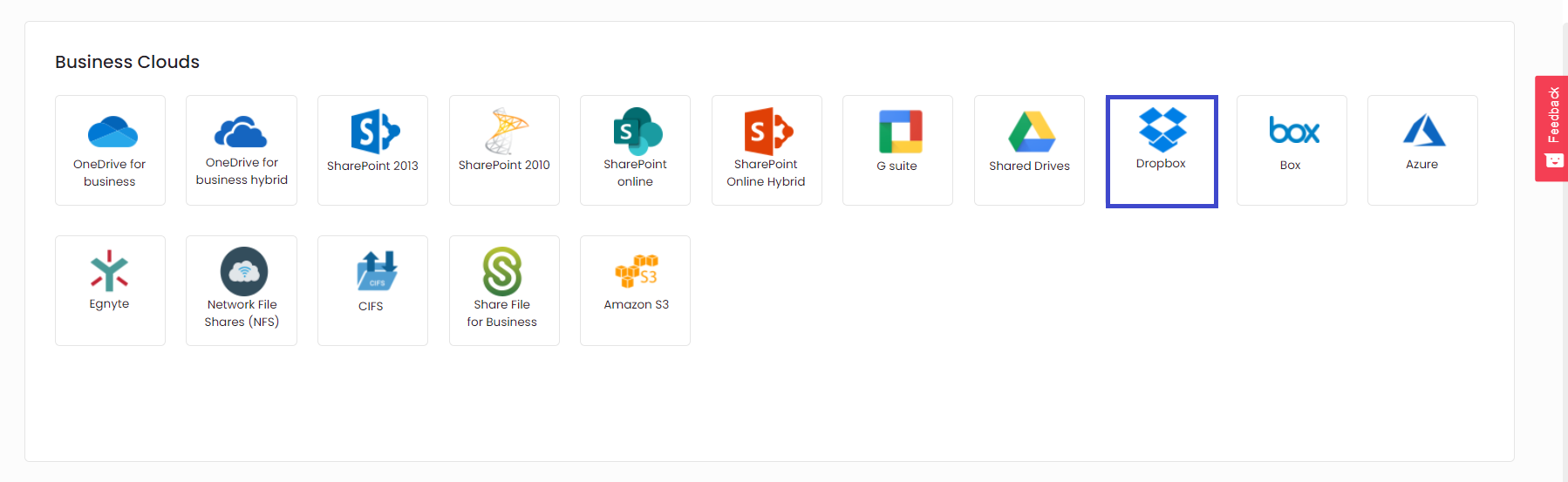Click the "SharePoint 2013" label

coord(372,166)
